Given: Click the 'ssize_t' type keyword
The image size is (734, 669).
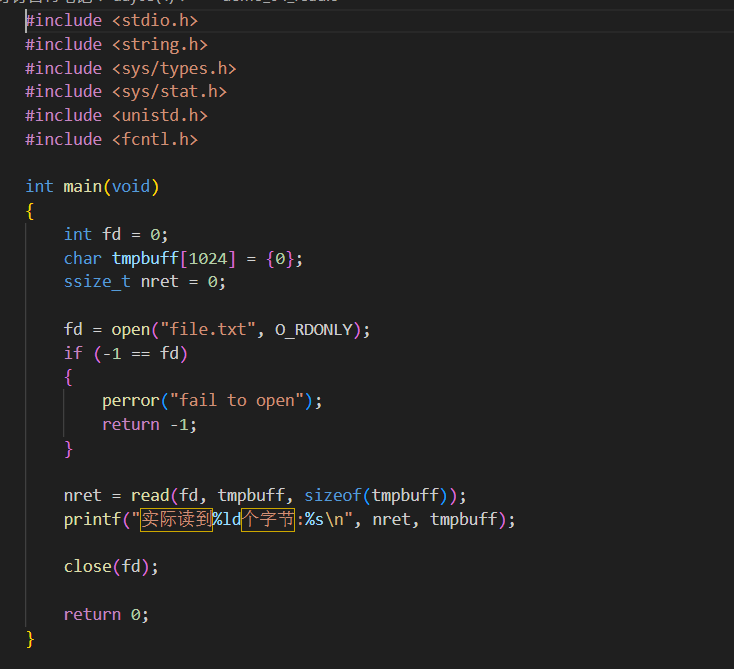Looking at the screenshot, I should click(x=97, y=282).
